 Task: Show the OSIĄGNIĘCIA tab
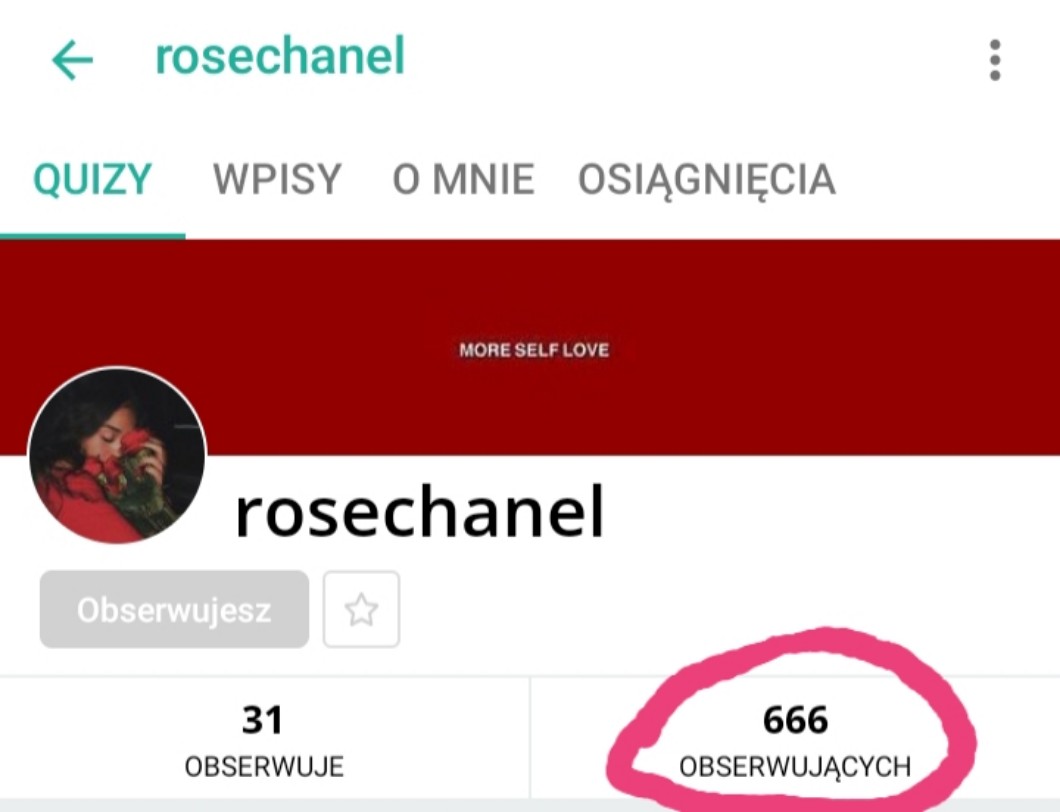tap(706, 181)
